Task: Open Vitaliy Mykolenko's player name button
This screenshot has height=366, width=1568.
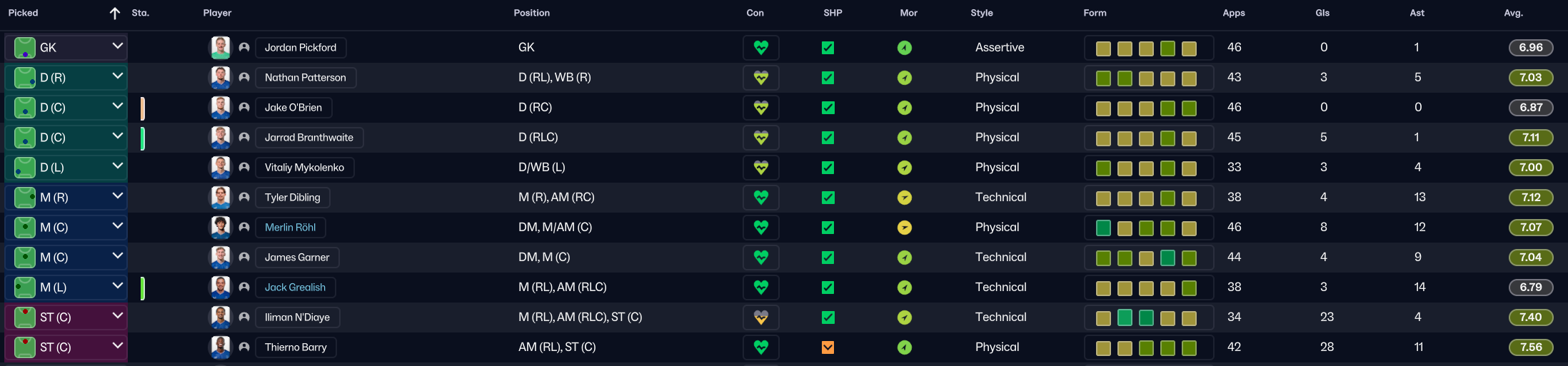Action: (x=304, y=168)
